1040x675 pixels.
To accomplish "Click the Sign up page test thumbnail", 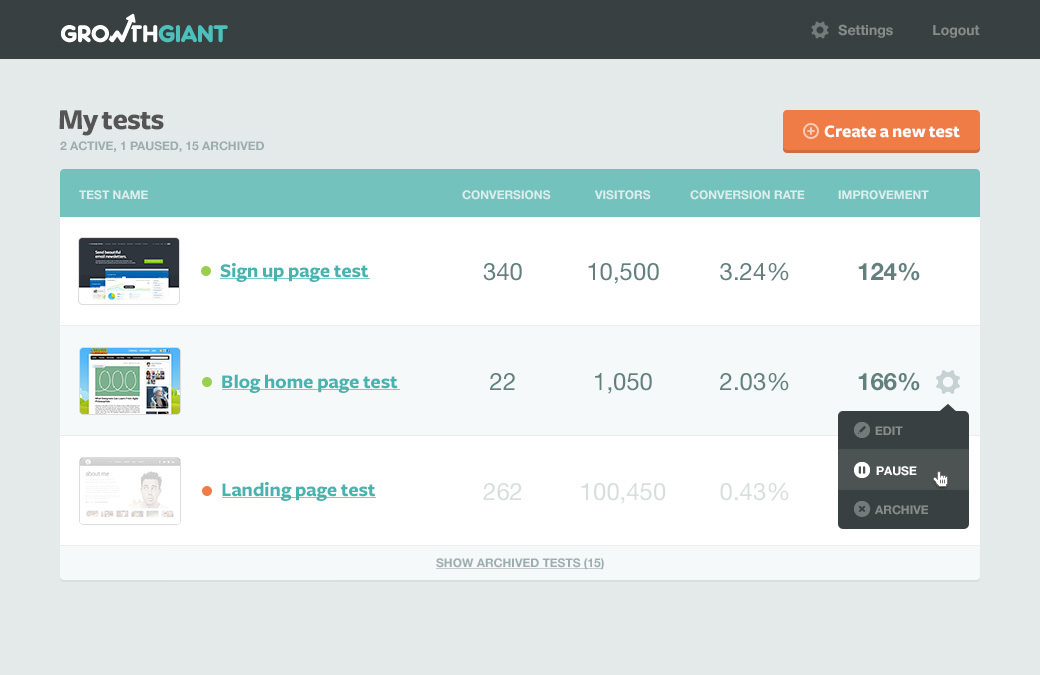I will pos(129,271).
